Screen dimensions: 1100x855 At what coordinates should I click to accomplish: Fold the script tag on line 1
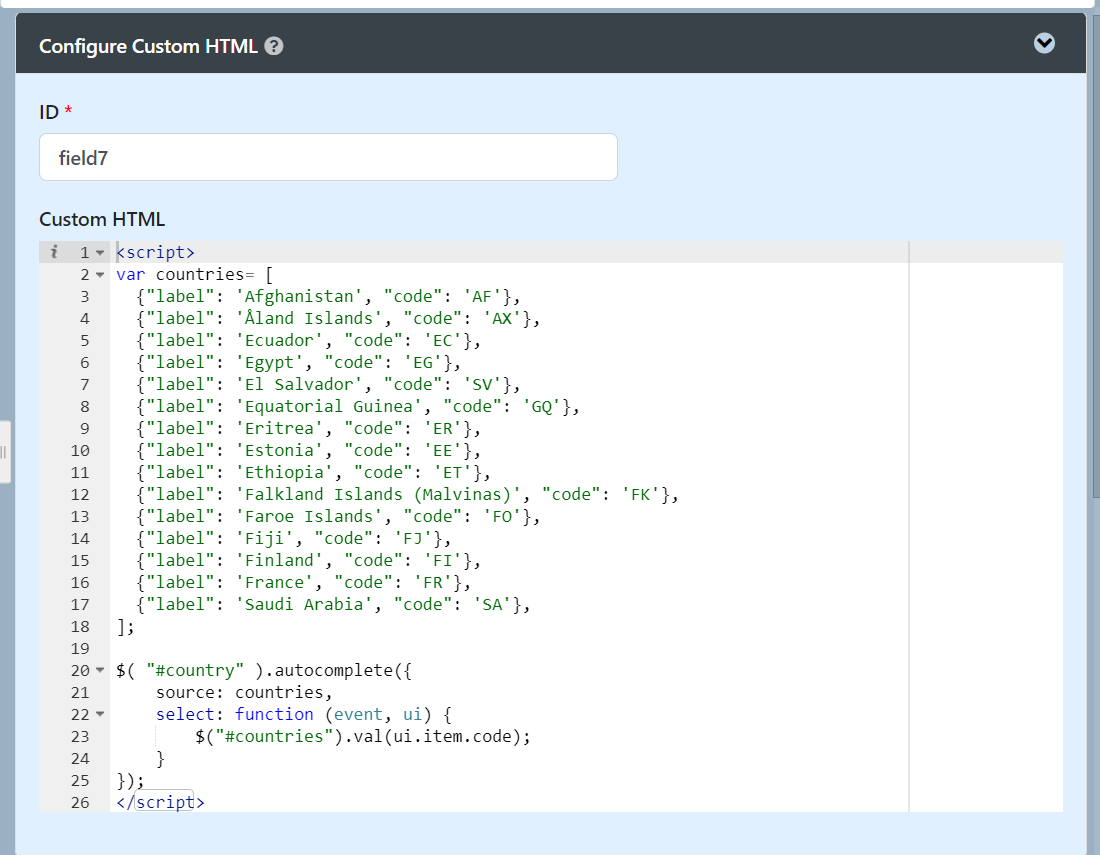click(x=99, y=253)
